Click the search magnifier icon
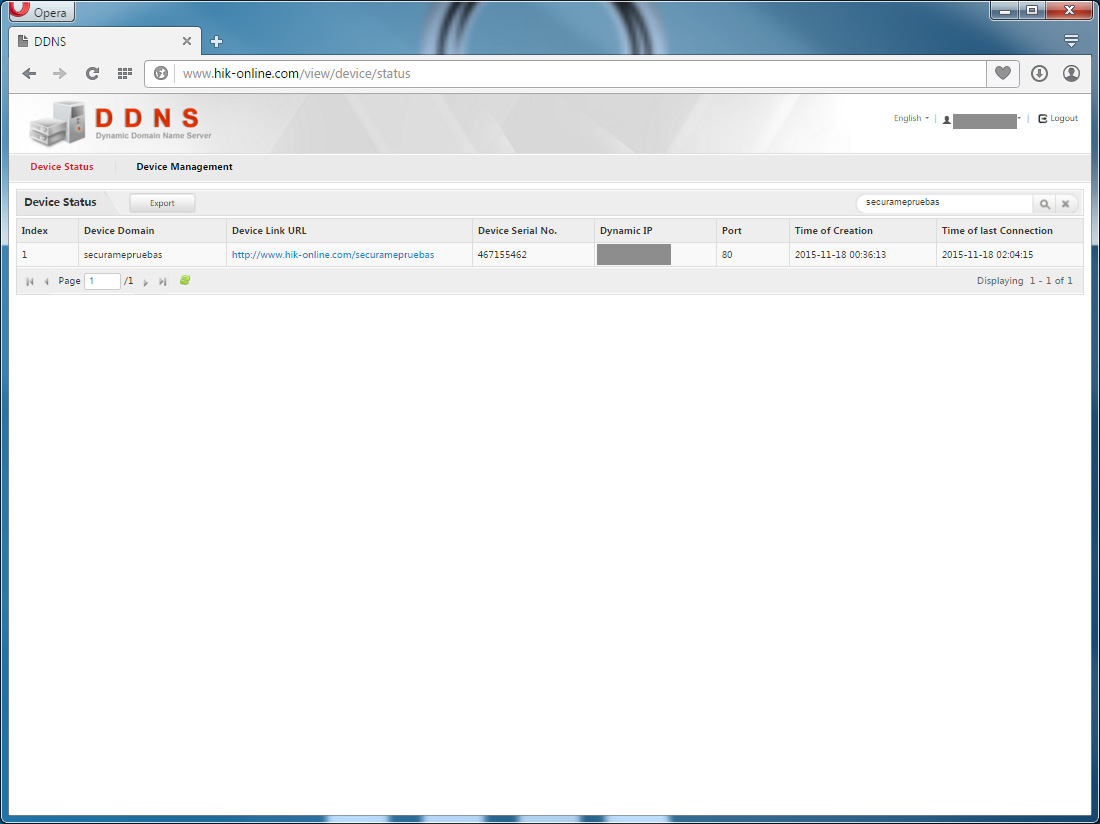1100x824 pixels. [x=1045, y=203]
